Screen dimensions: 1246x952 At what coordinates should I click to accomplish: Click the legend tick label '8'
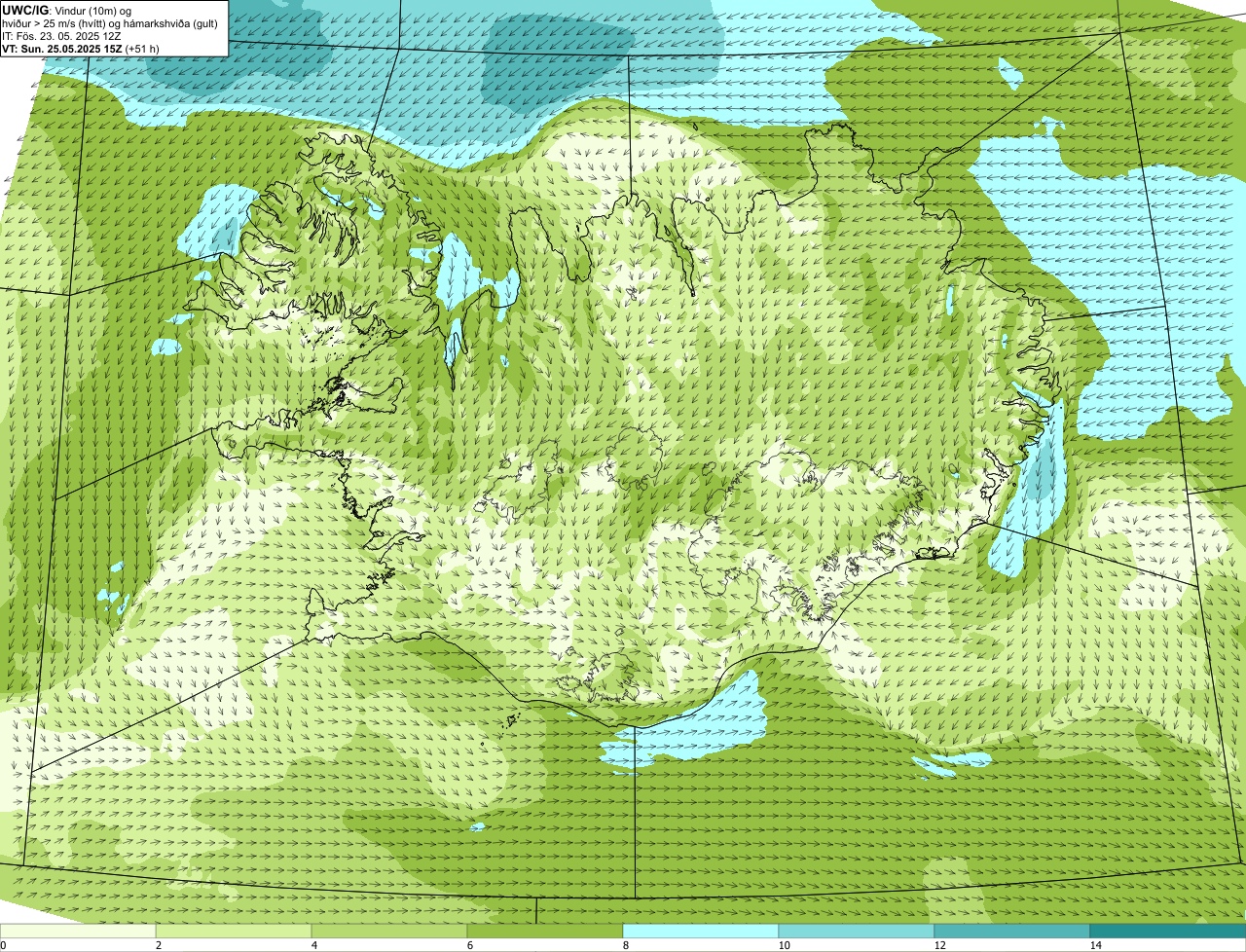tap(625, 945)
